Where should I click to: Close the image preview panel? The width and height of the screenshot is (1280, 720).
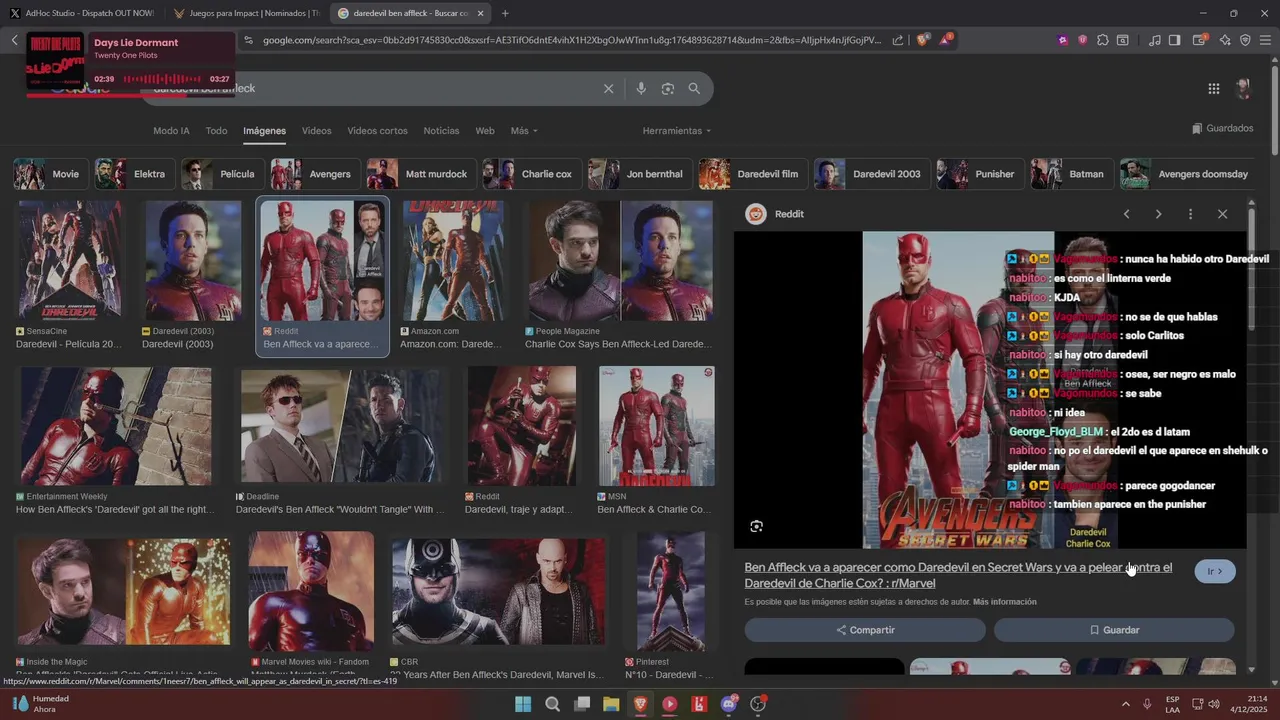[x=1222, y=214]
